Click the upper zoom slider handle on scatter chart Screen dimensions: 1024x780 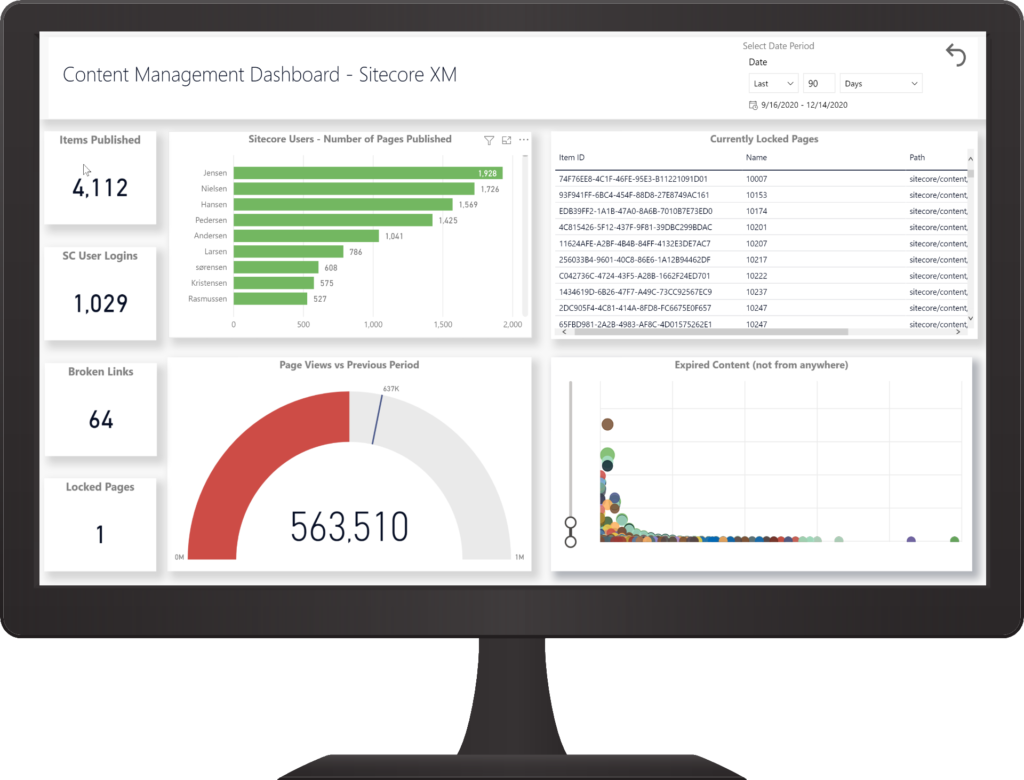pos(570,523)
